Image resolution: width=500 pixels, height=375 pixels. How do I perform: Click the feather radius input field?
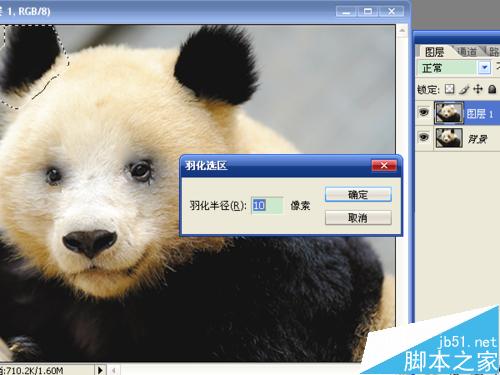click(267, 205)
